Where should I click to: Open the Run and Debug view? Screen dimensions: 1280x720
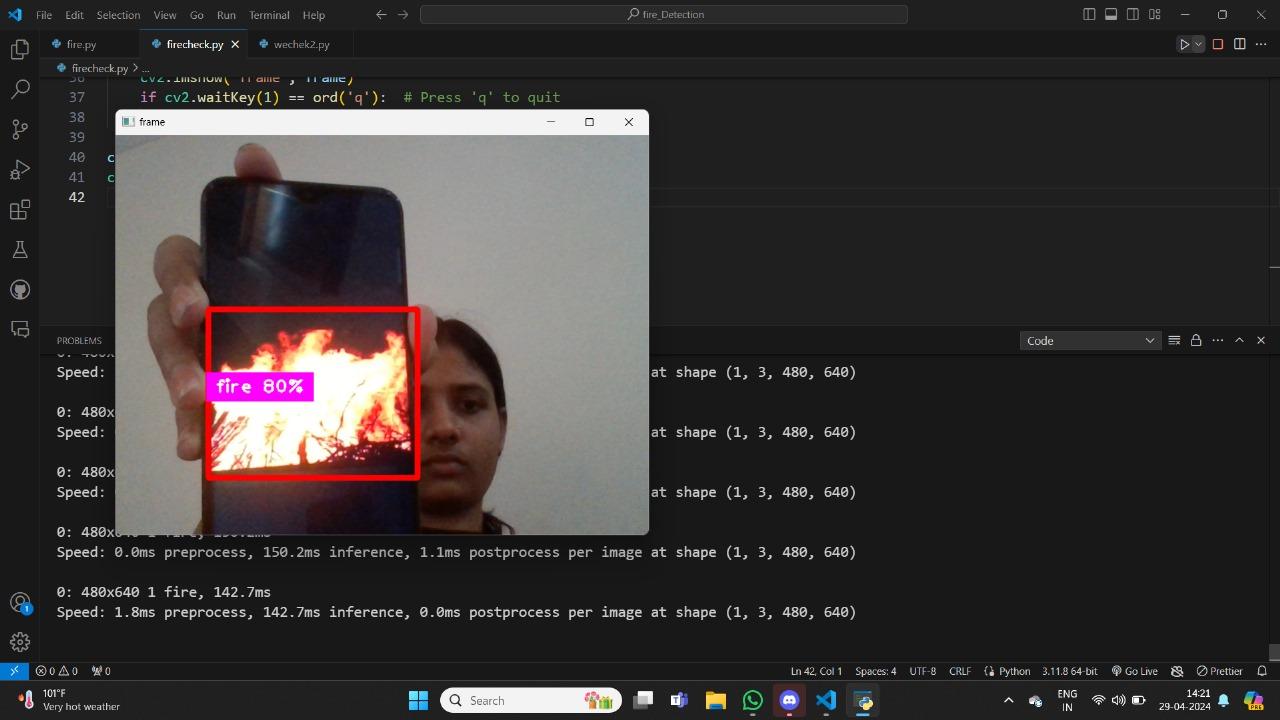[20, 169]
